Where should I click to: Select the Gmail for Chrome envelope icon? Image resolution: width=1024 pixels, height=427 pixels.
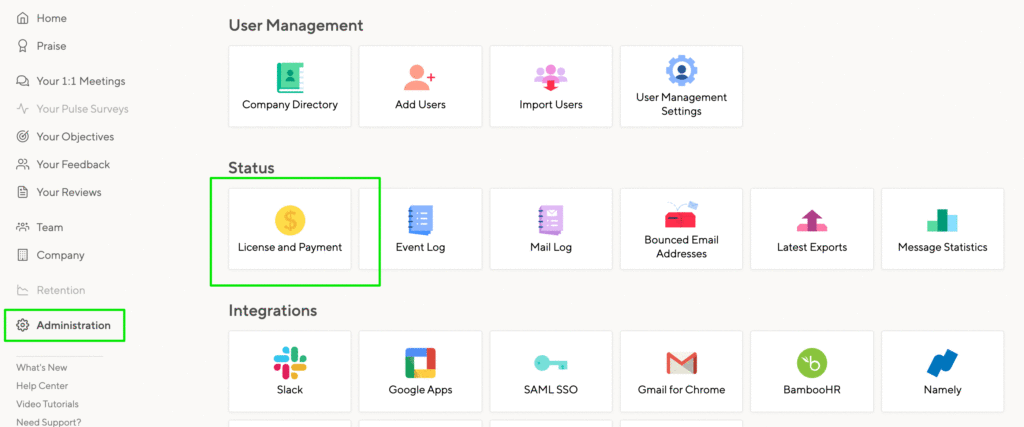tap(681, 363)
